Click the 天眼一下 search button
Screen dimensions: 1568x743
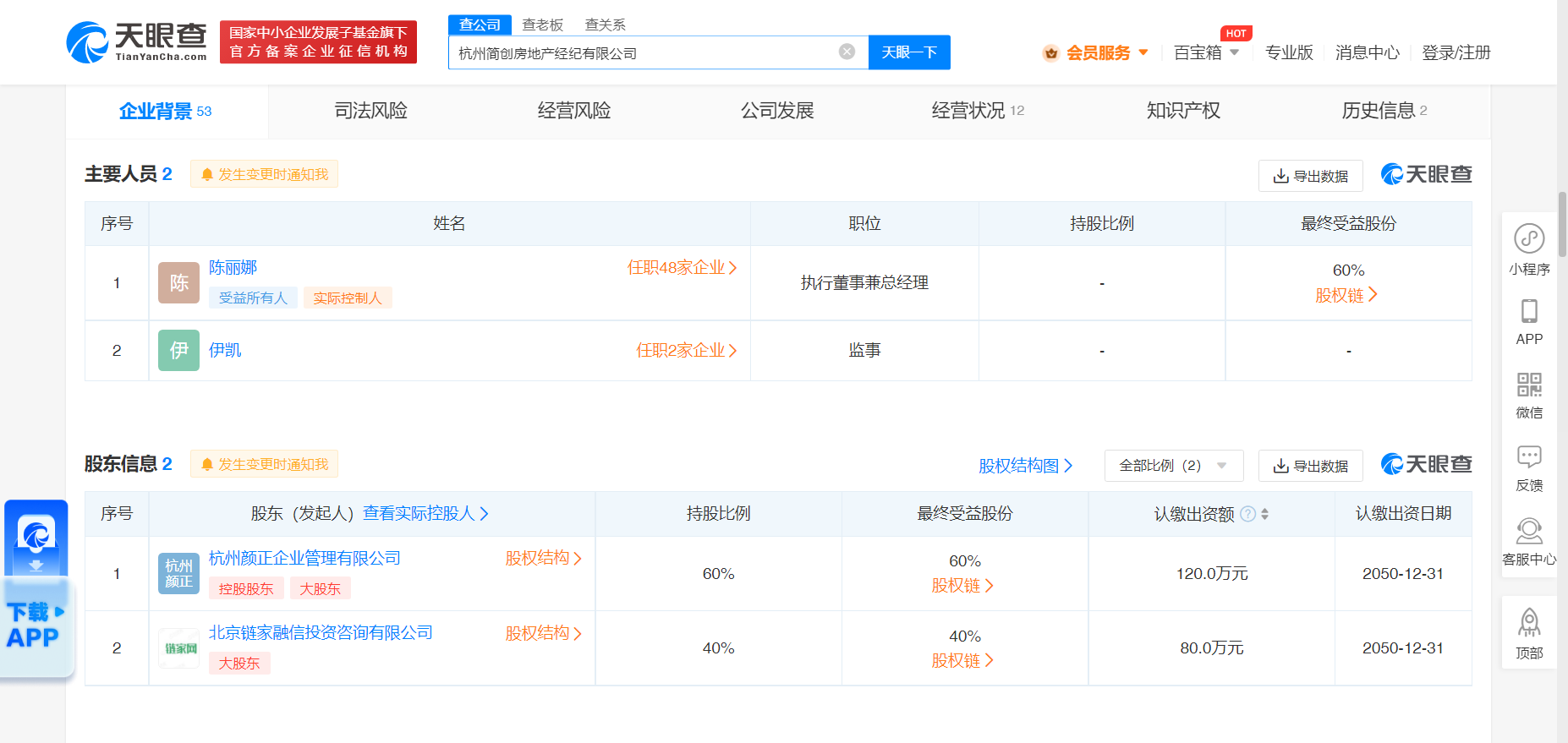909,52
